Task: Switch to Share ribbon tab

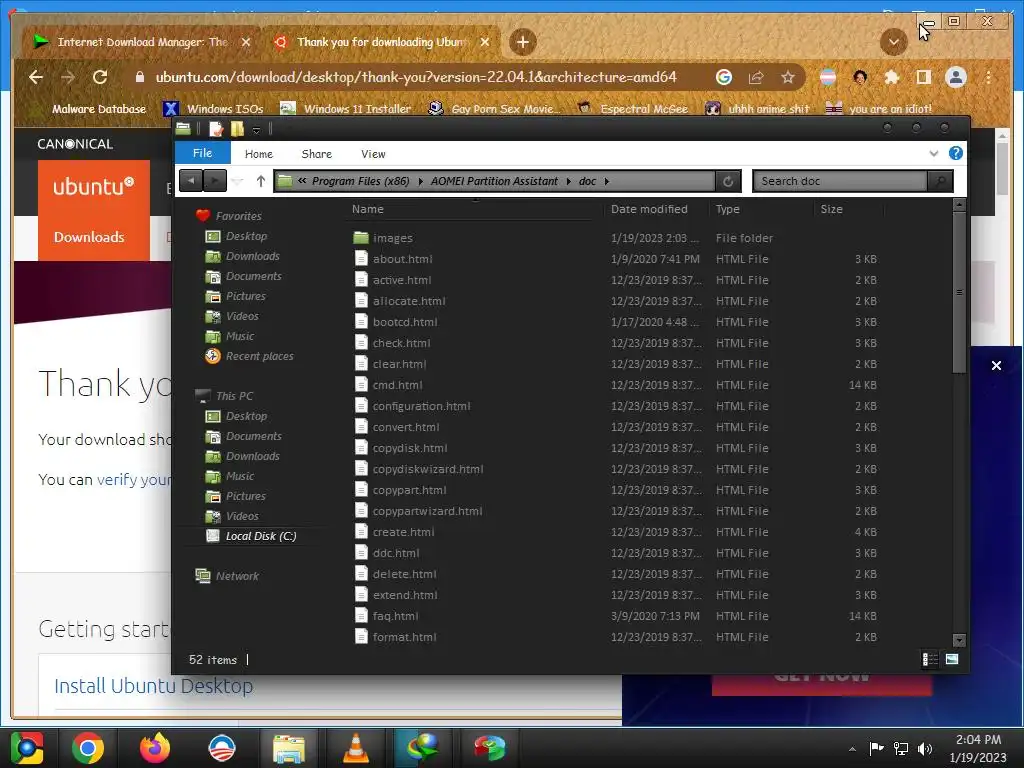Action: click(x=317, y=154)
